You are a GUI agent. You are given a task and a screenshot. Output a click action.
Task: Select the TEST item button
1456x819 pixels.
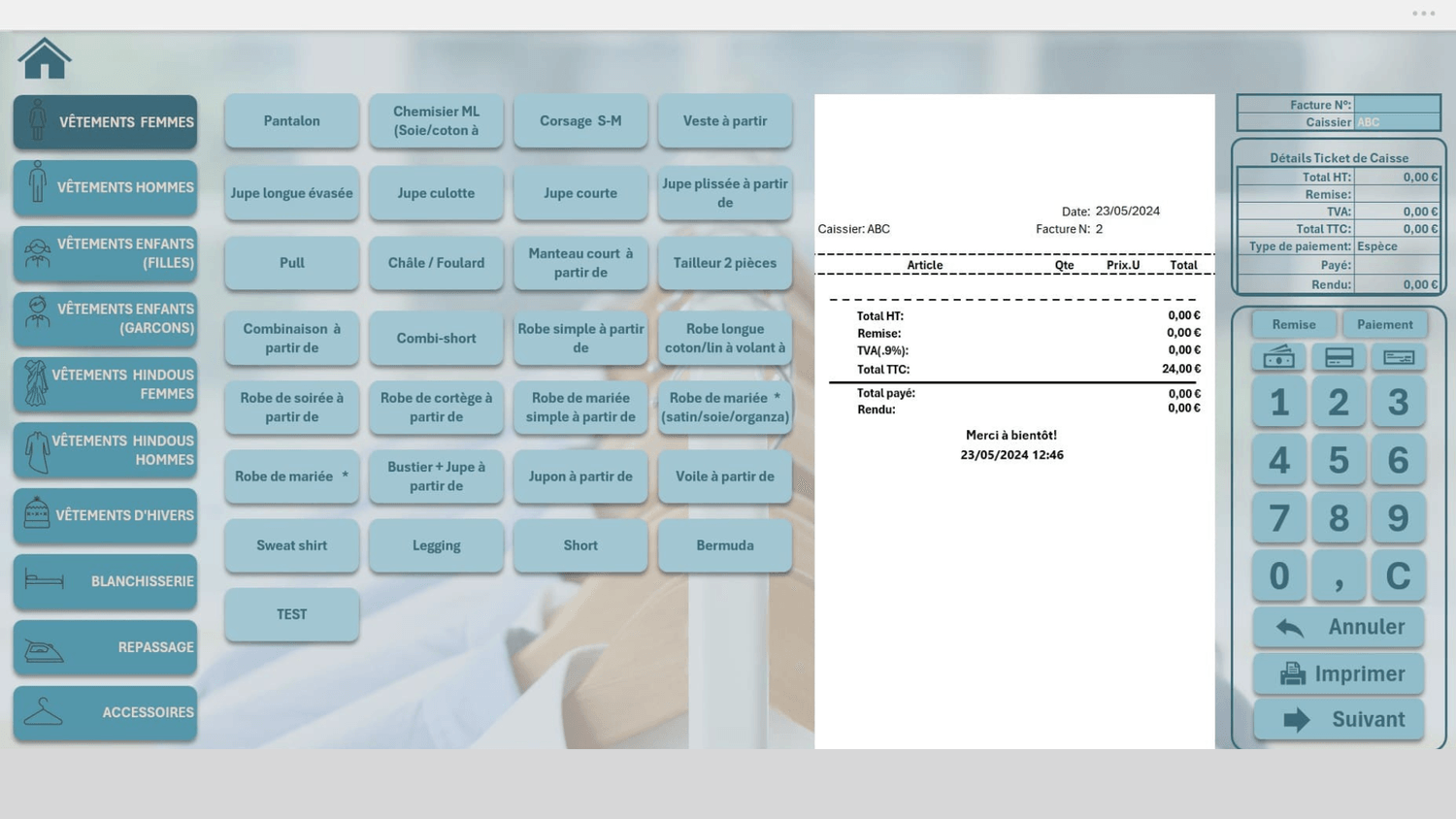click(x=292, y=614)
